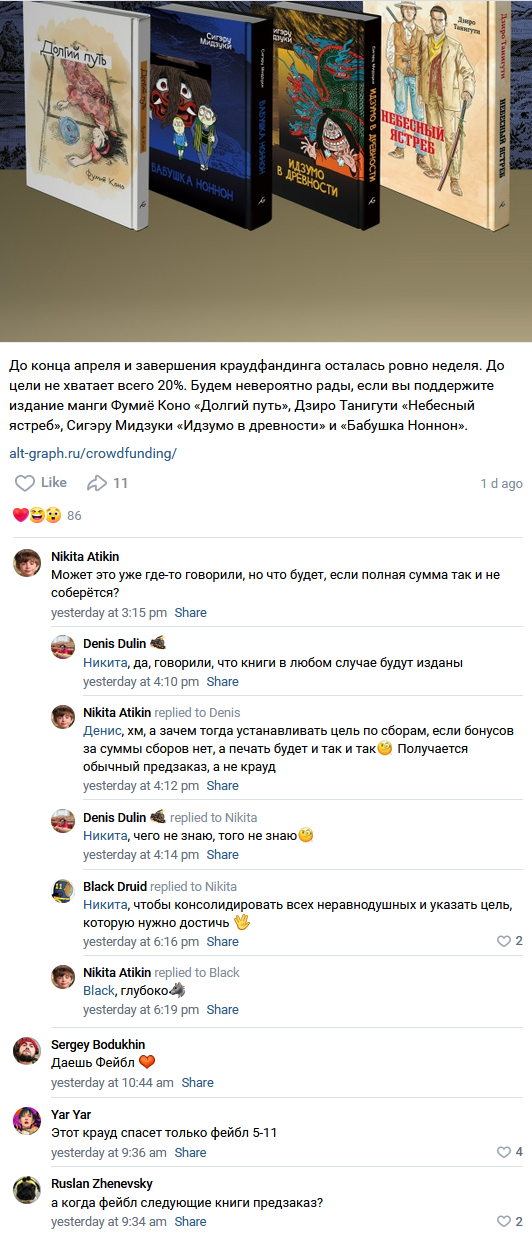Share the post using the arrow icon
The height and width of the screenshot is (1236, 532).
click(108, 483)
